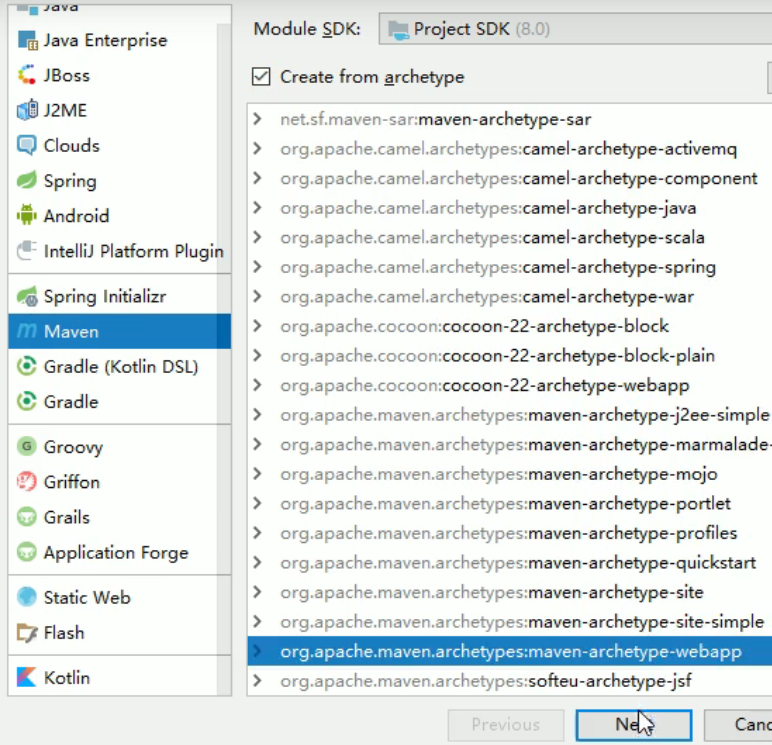Click the Spring leaf icon

(27, 181)
